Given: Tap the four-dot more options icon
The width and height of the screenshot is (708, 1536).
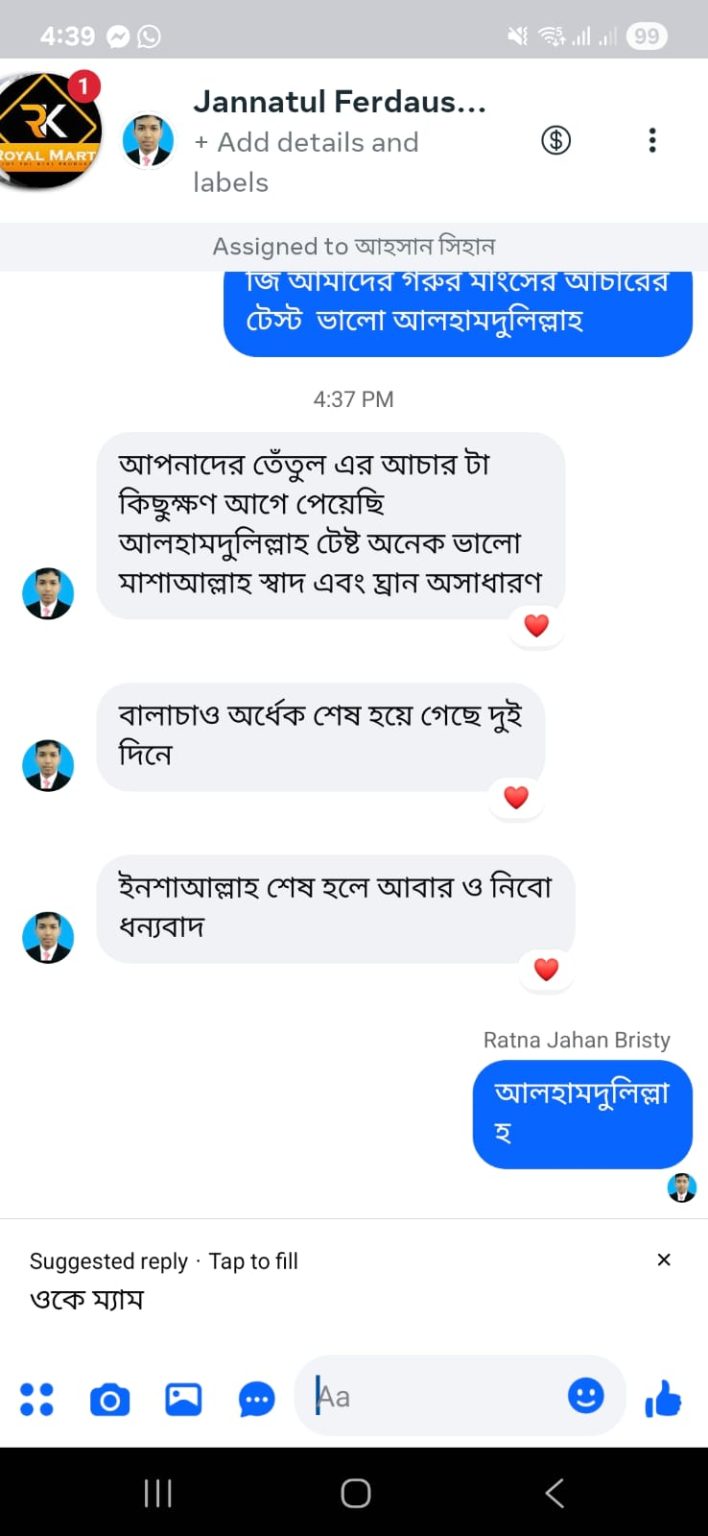Looking at the screenshot, I should click(37, 1399).
